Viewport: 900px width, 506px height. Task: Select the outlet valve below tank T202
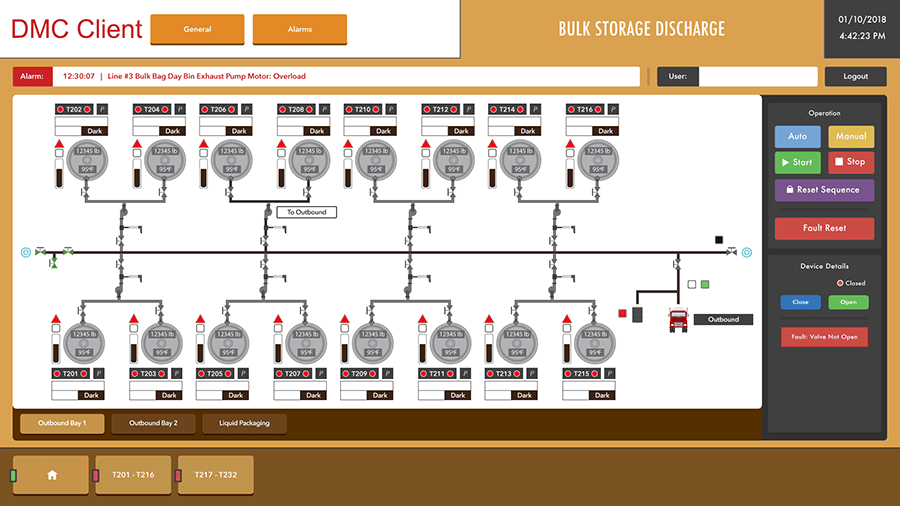pyautogui.click(x=86, y=194)
